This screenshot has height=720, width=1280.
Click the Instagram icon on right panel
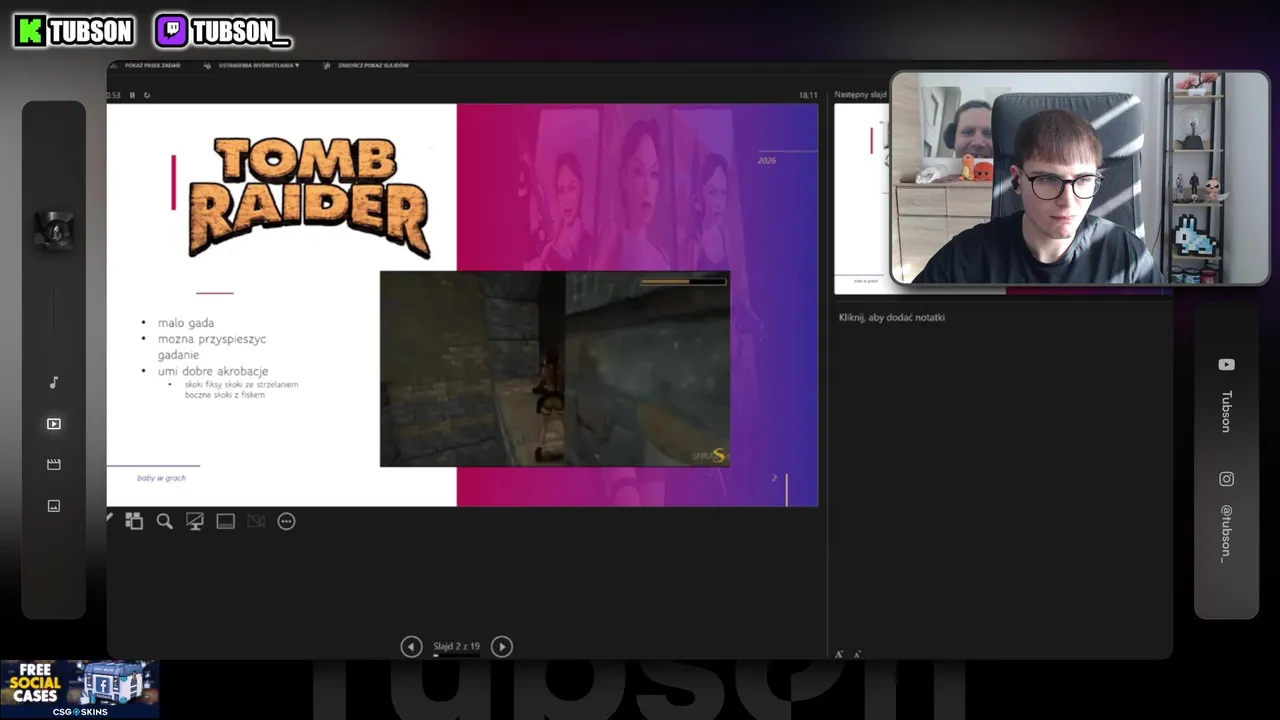tap(1226, 479)
